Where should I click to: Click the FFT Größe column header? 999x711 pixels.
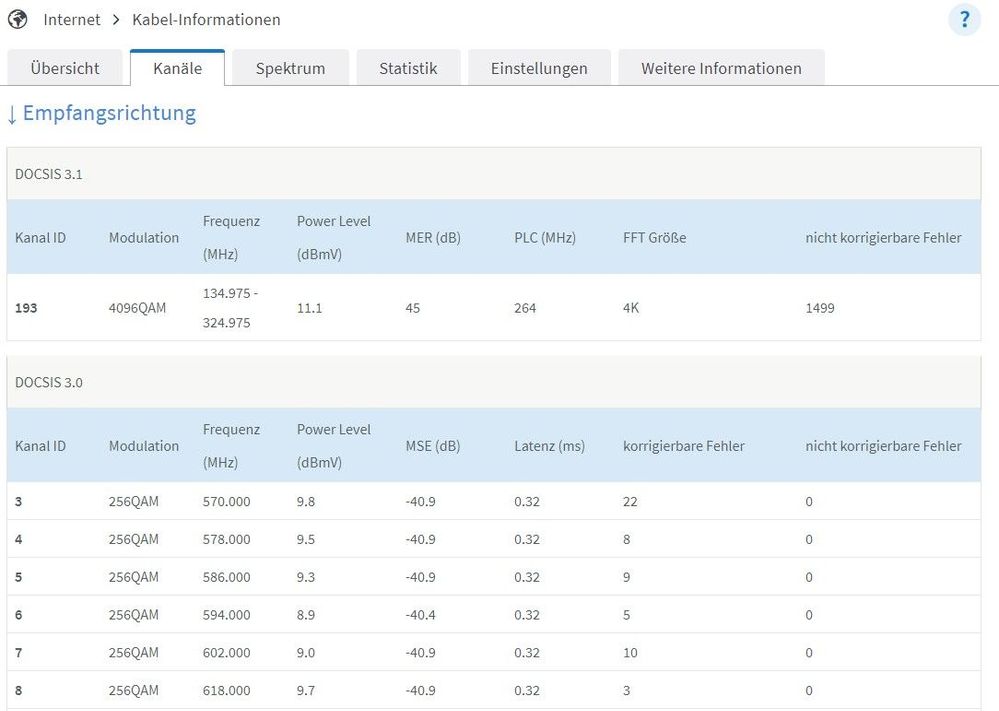click(x=654, y=238)
